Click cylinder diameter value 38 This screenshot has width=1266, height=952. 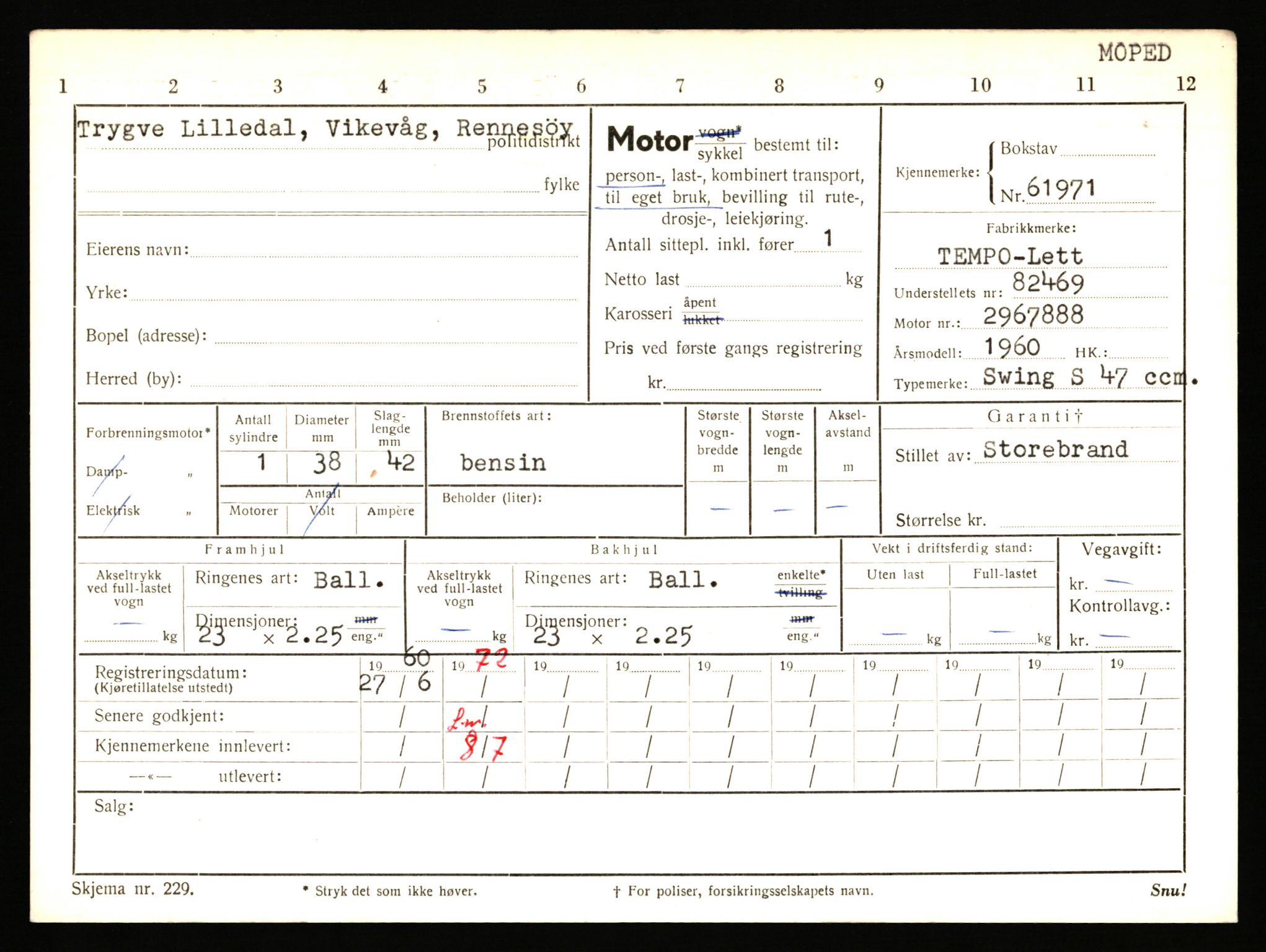[327, 462]
